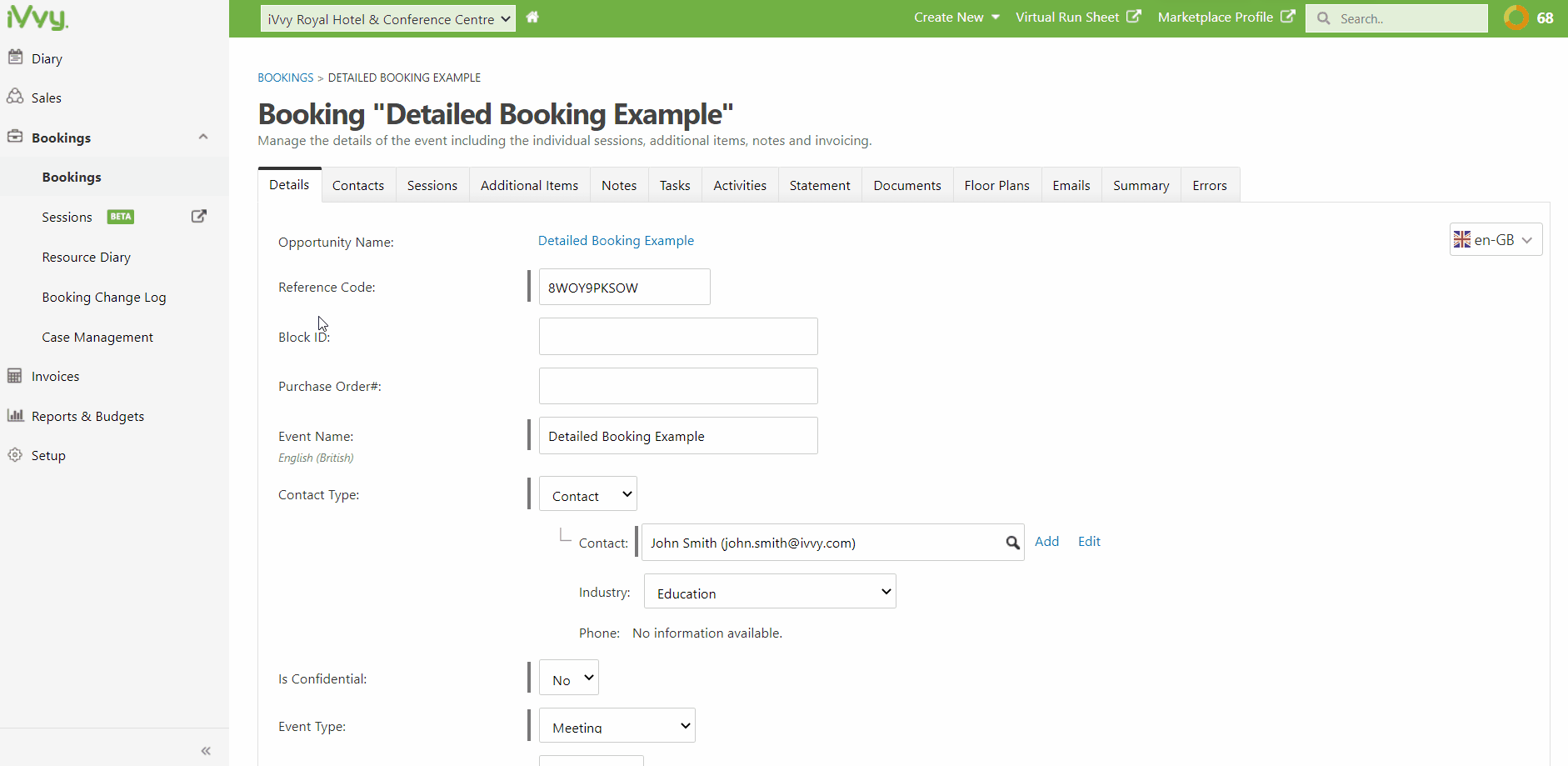Click the Block ID input field
This screenshot has height=766, width=1568.
(x=678, y=336)
